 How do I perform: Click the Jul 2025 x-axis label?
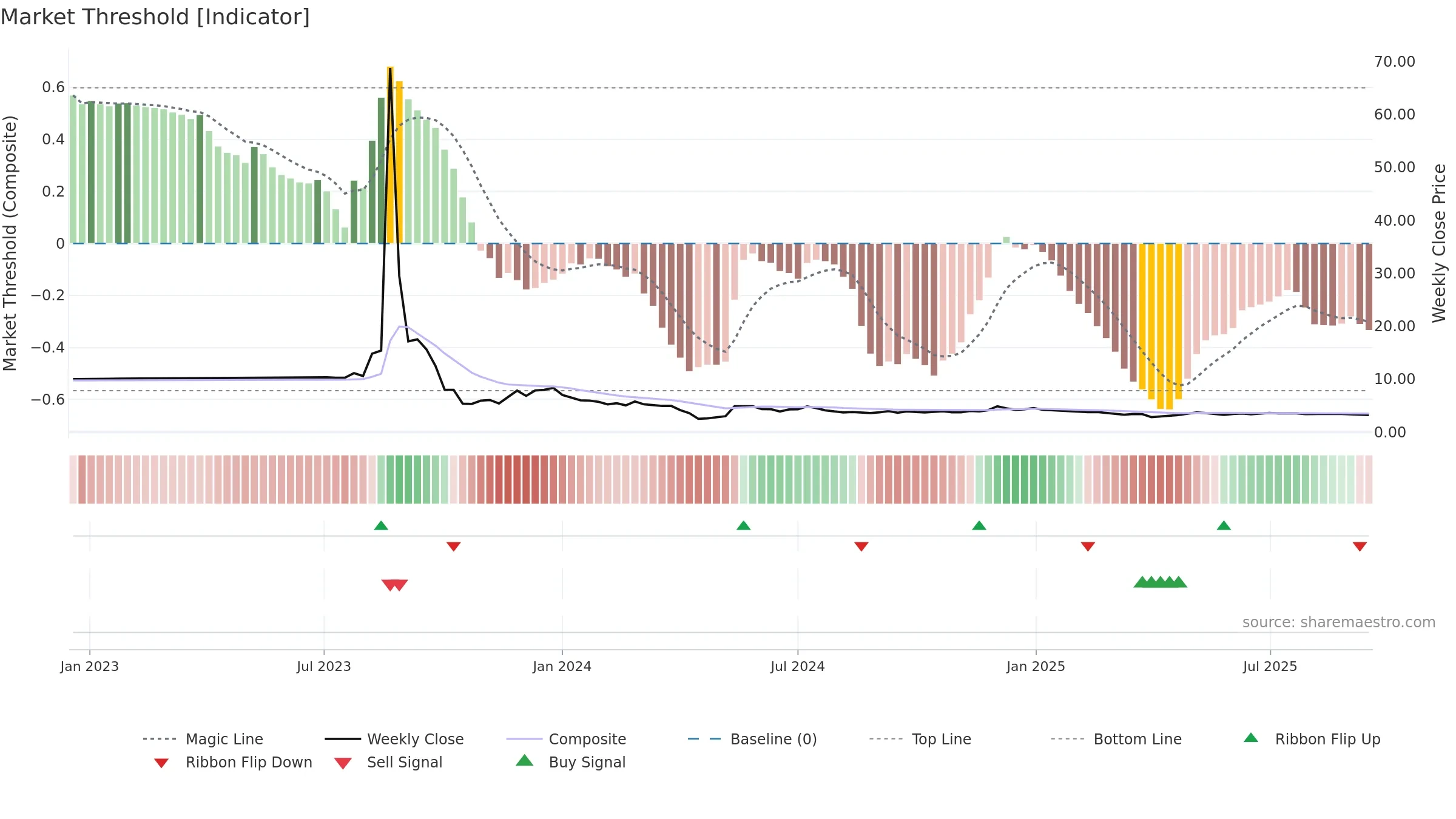coord(1270,666)
